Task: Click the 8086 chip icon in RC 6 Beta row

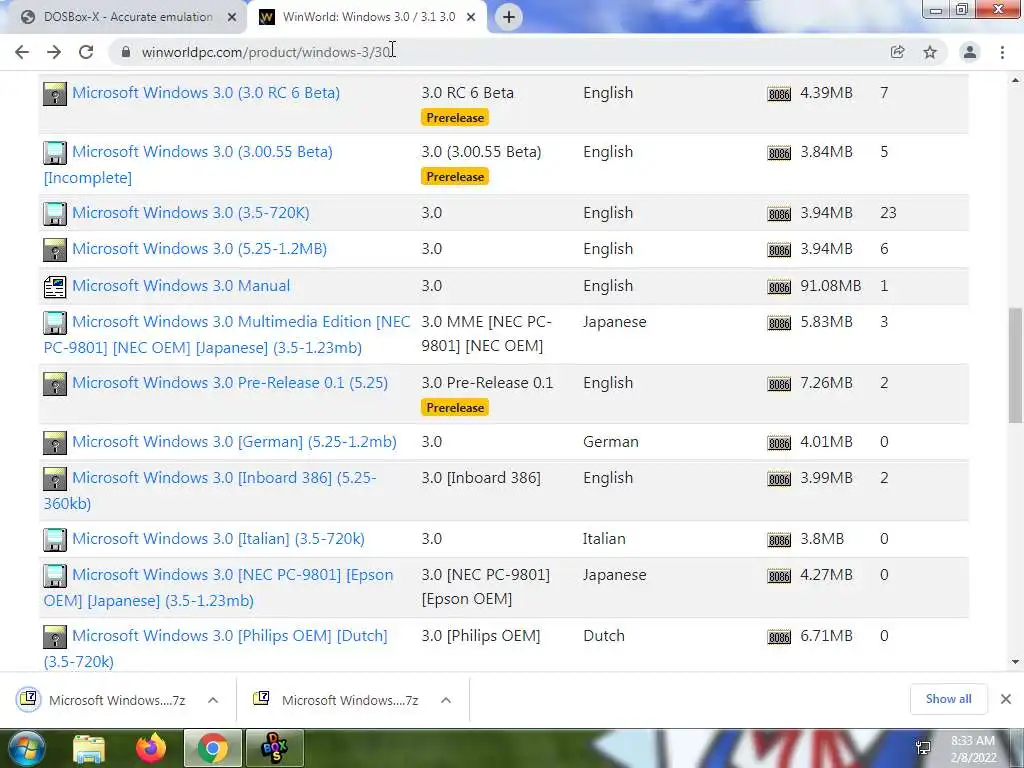Action: [779, 94]
